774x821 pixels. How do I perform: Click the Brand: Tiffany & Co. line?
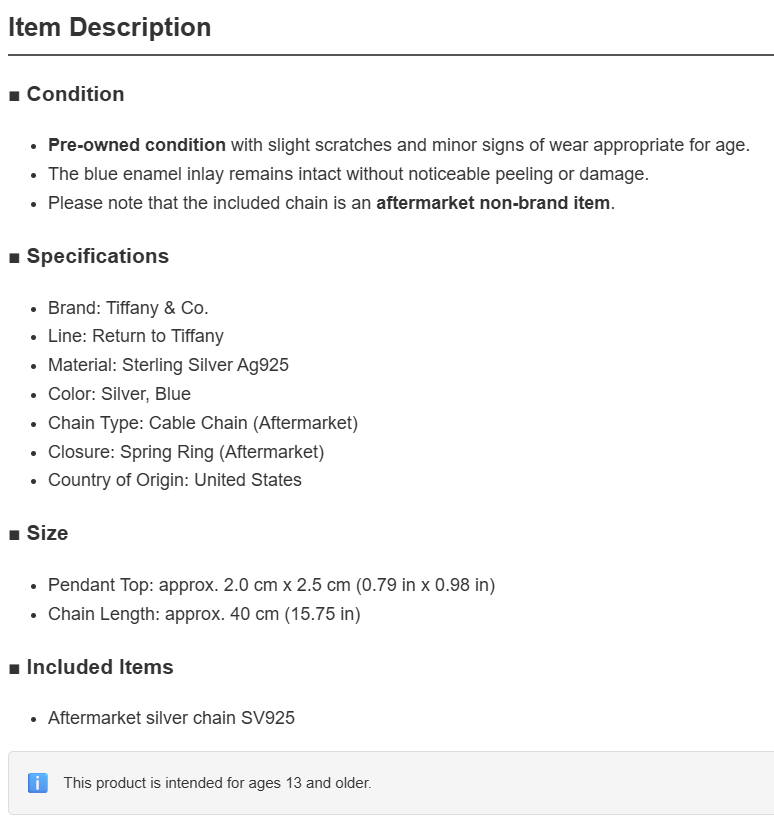(x=128, y=308)
